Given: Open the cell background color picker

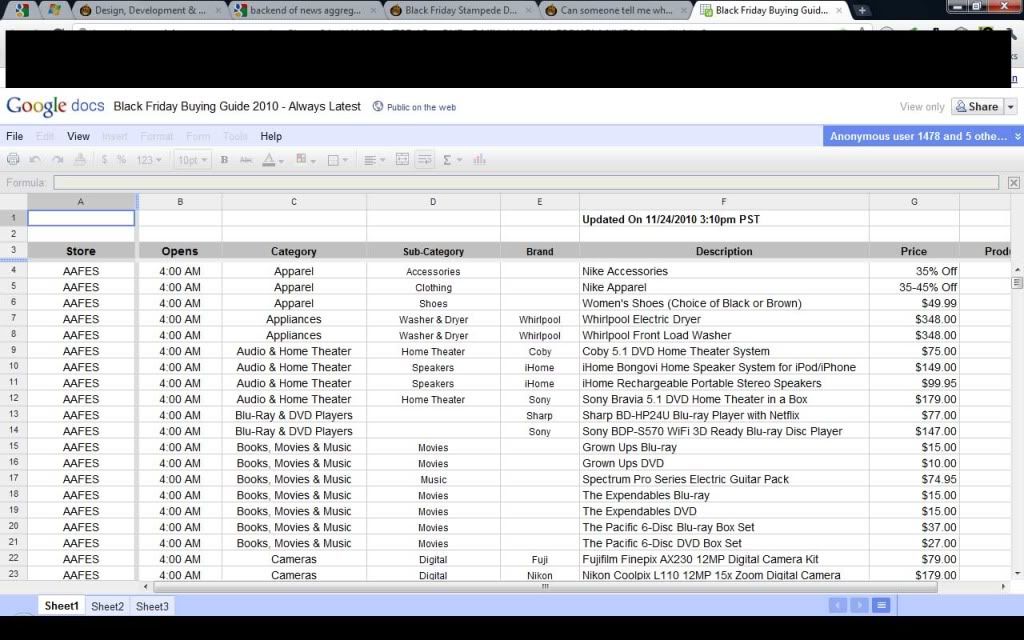Looking at the screenshot, I should coord(305,159).
